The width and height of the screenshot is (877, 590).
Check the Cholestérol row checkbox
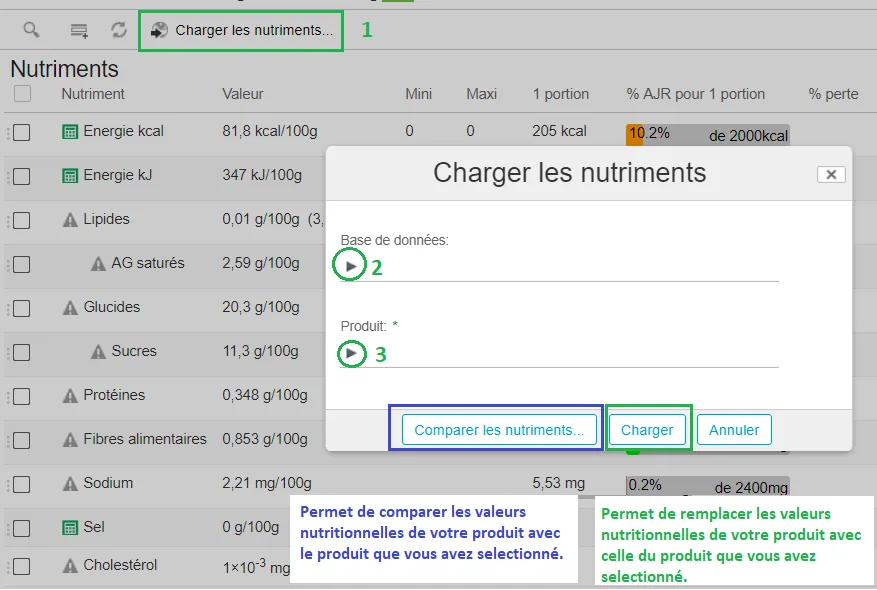point(22,567)
